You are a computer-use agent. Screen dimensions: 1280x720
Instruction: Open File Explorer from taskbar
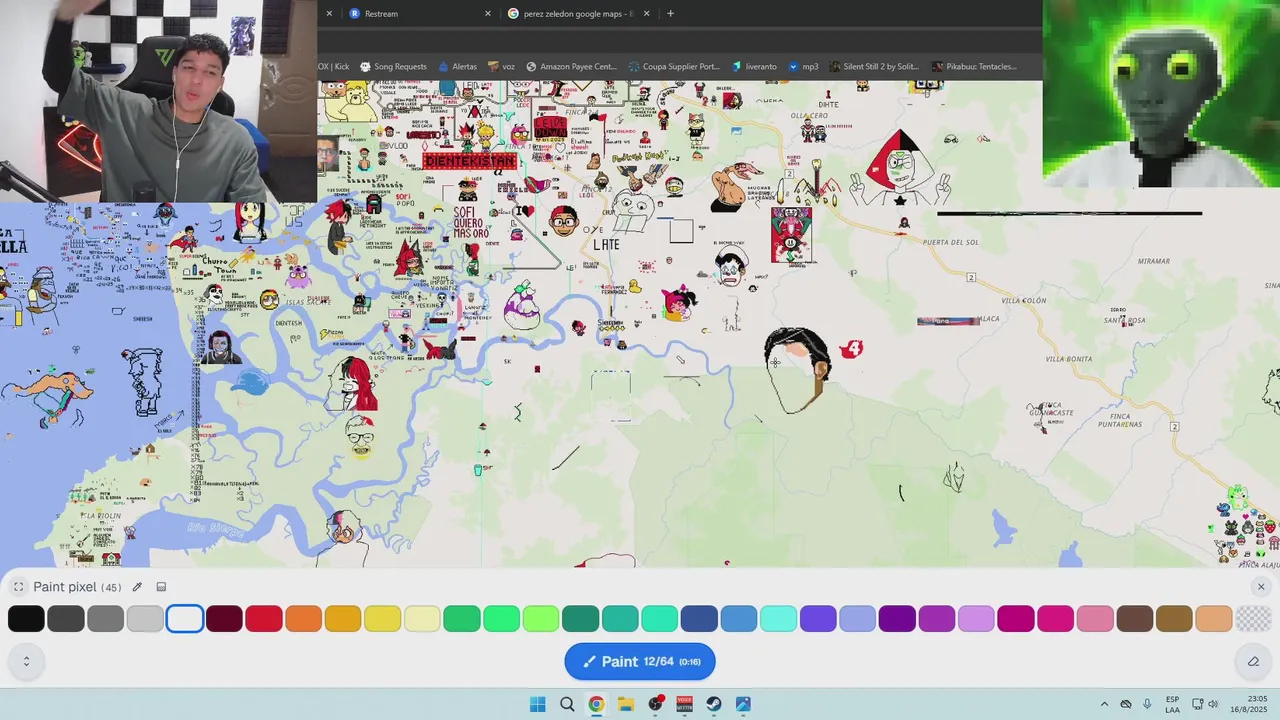[626, 704]
